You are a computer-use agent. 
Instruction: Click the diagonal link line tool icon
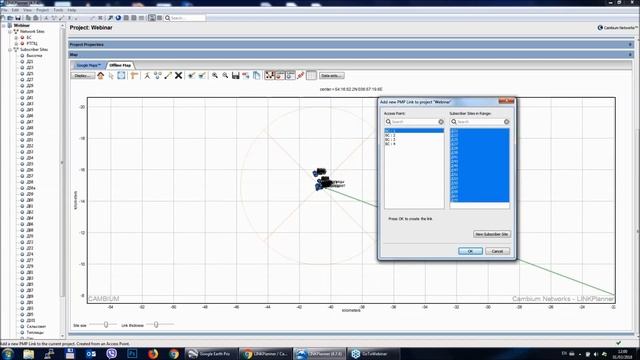click(168, 76)
